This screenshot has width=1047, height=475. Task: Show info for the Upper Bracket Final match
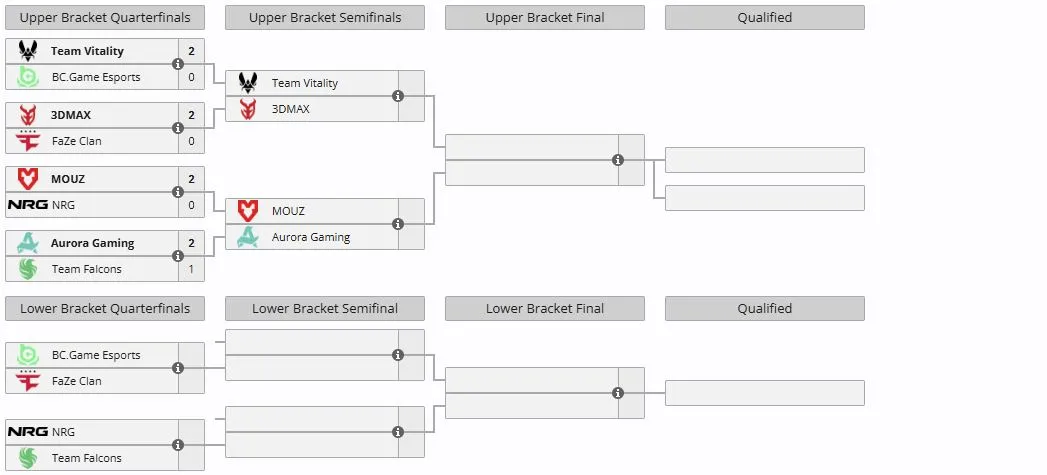pyautogui.click(x=618, y=160)
